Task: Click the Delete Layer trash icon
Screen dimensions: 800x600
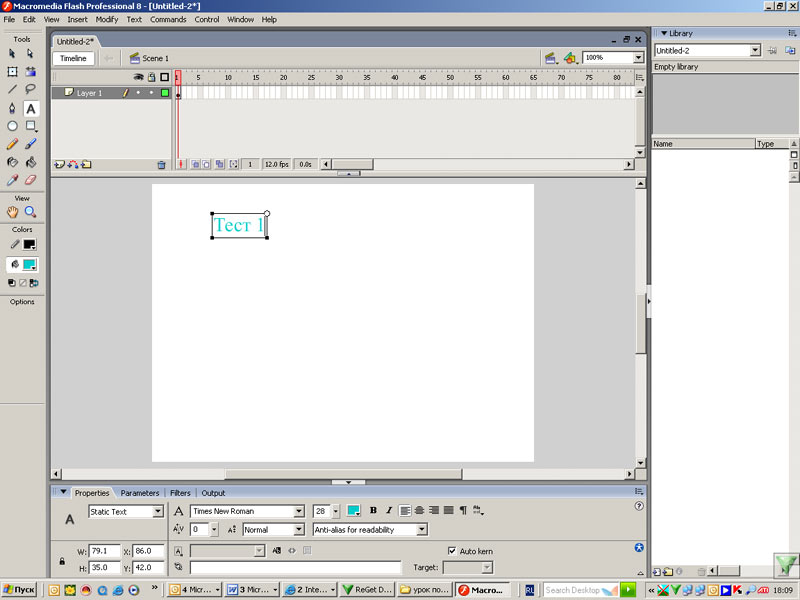Action: click(x=161, y=164)
